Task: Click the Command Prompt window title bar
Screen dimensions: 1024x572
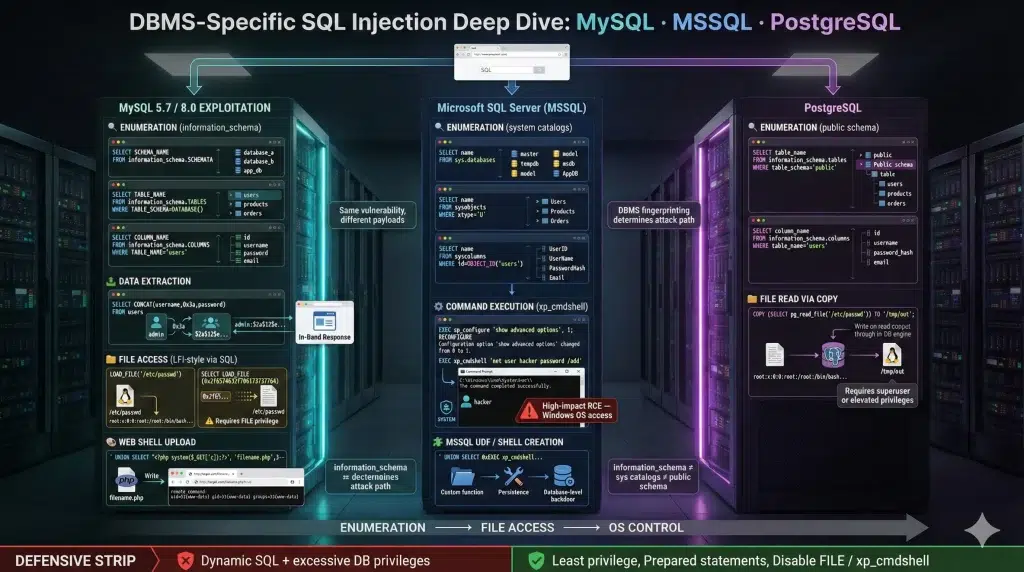Action: click(521, 371)
